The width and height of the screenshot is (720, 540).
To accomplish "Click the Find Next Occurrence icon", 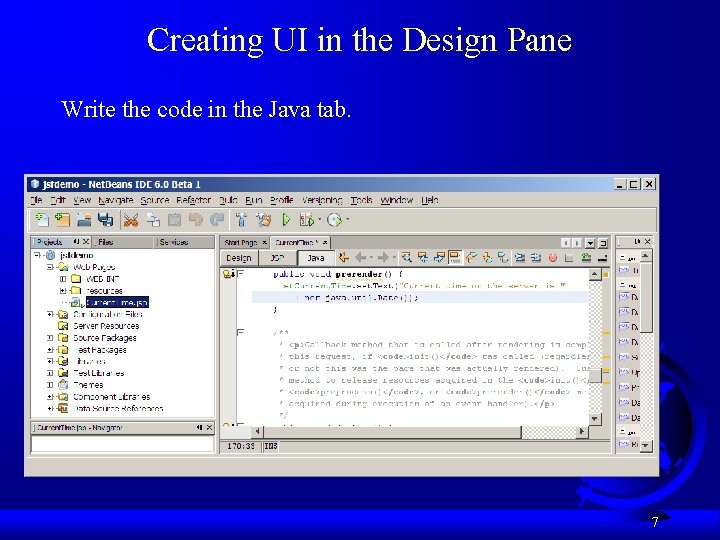I will (439, 258).
